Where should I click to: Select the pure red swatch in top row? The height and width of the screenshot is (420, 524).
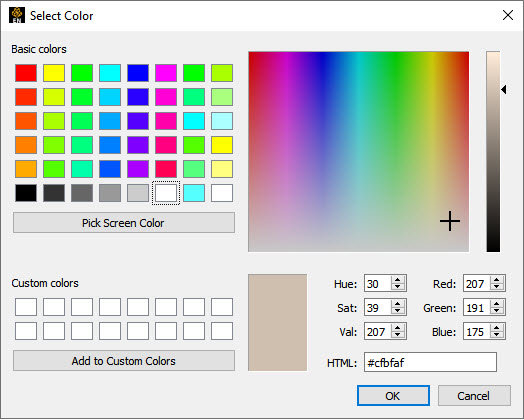(26, 73)
